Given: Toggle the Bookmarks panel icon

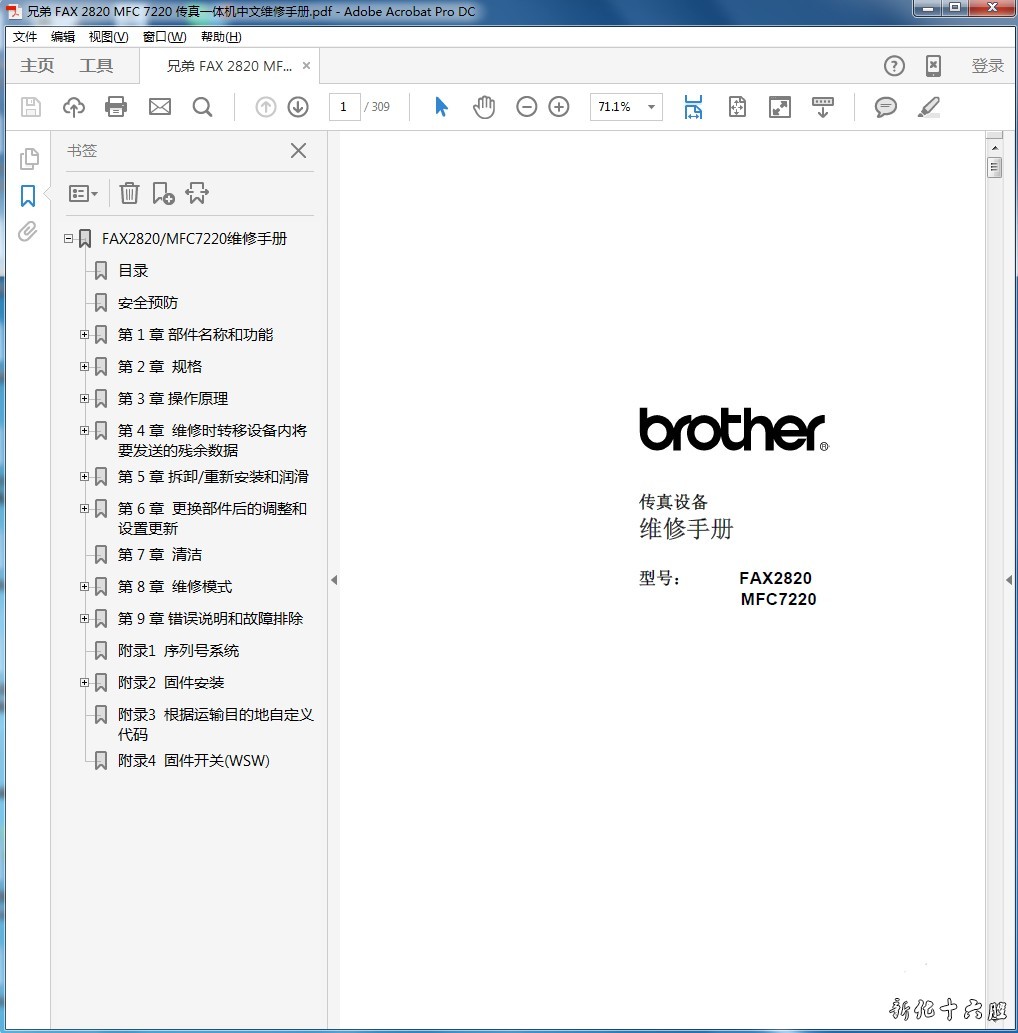Looking at the screenshot, I should point(28,195).
